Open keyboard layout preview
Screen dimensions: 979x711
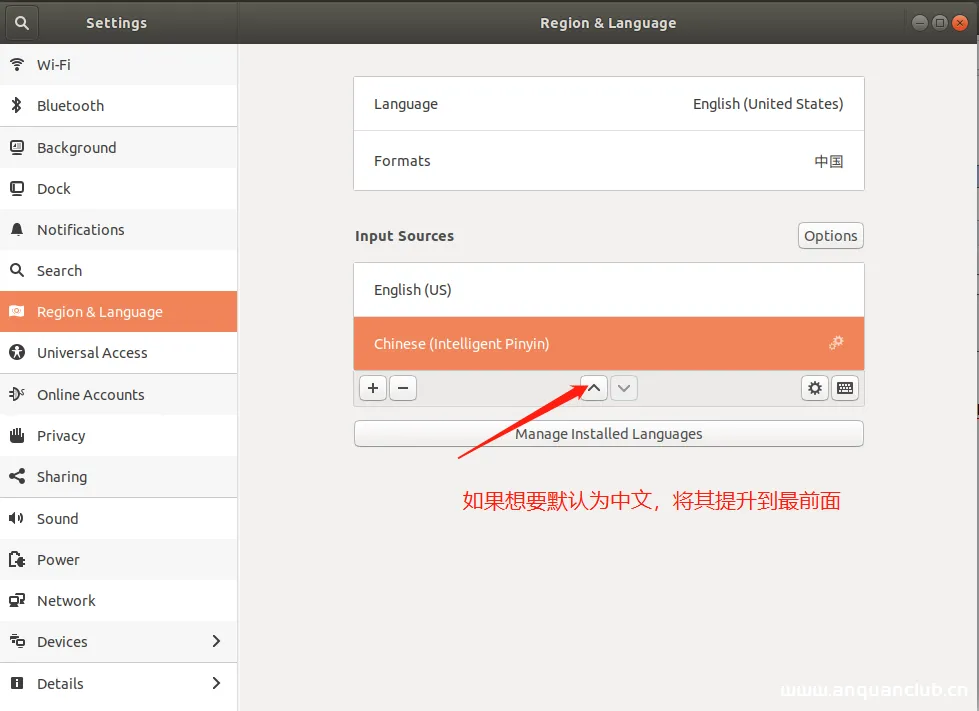[845, 388]
